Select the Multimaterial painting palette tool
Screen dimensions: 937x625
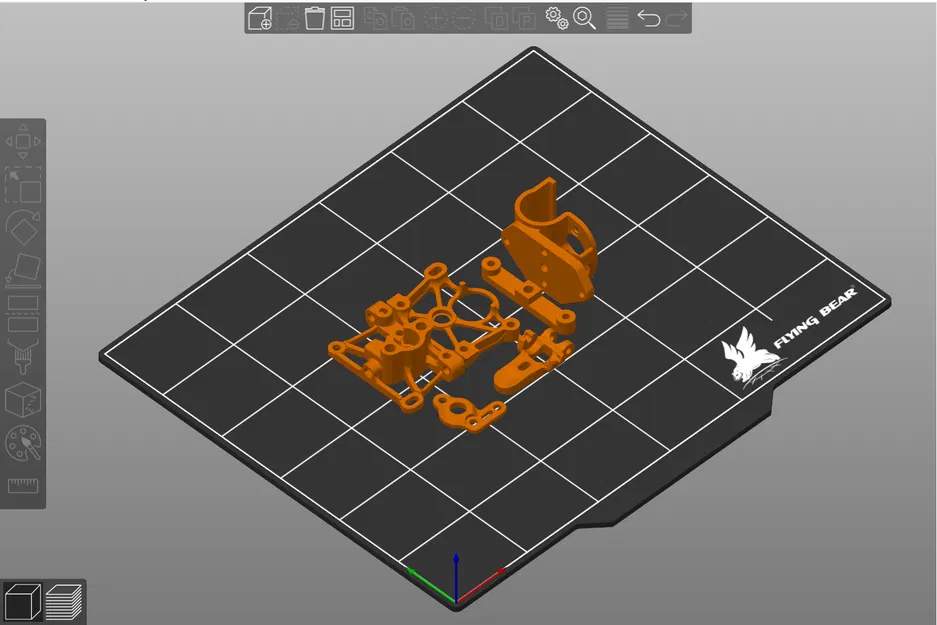coord(23,442)
